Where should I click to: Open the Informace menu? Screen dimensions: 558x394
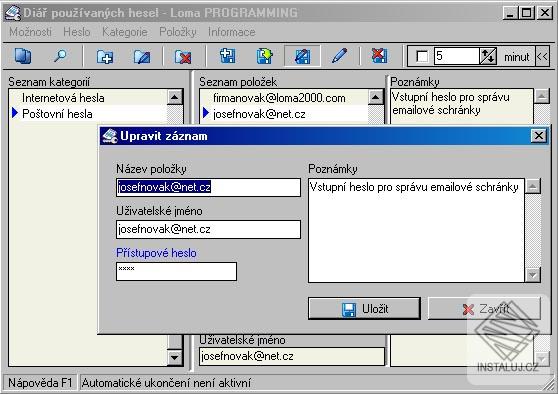[232, 32]
